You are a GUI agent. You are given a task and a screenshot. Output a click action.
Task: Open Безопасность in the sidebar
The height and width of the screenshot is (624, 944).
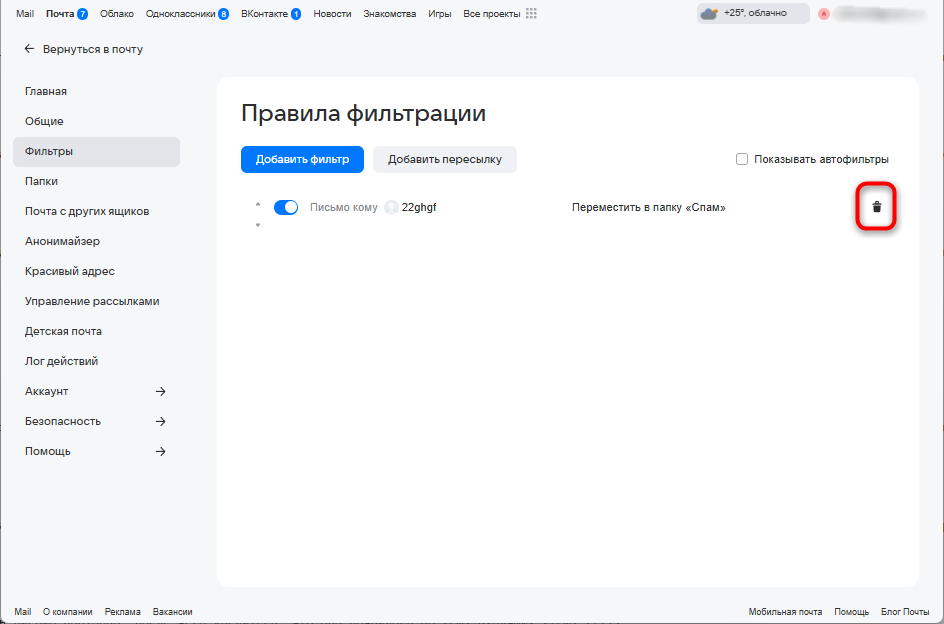coord(63,421)
